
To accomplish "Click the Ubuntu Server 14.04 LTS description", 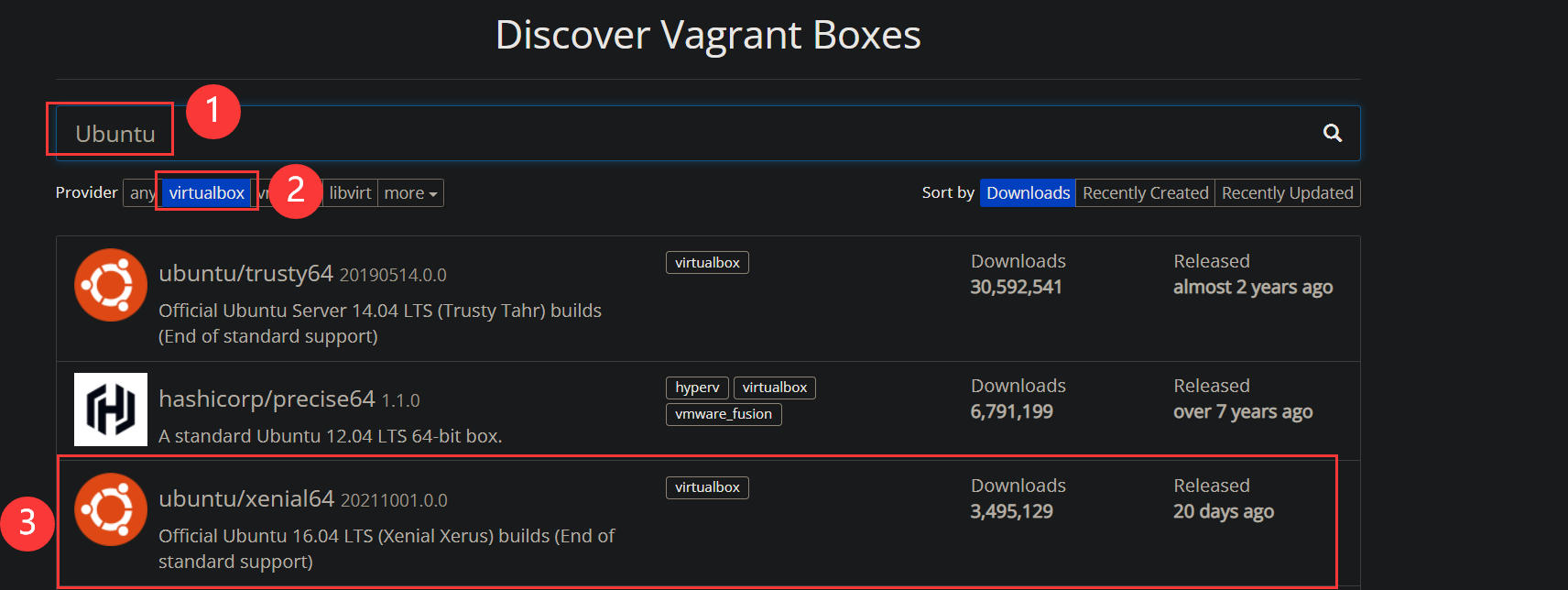I will 380,323.
